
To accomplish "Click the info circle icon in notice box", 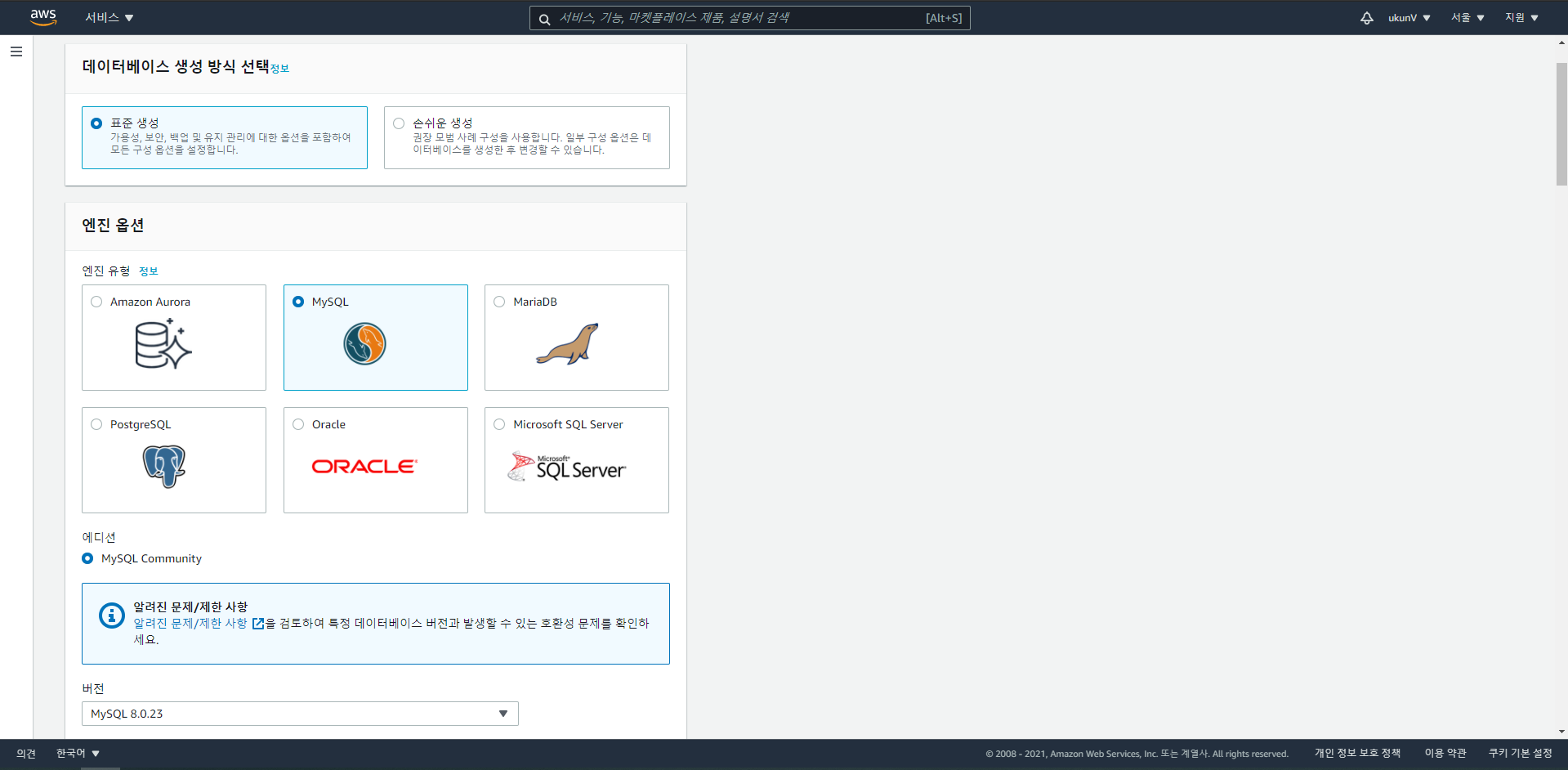I will point(111,615).
